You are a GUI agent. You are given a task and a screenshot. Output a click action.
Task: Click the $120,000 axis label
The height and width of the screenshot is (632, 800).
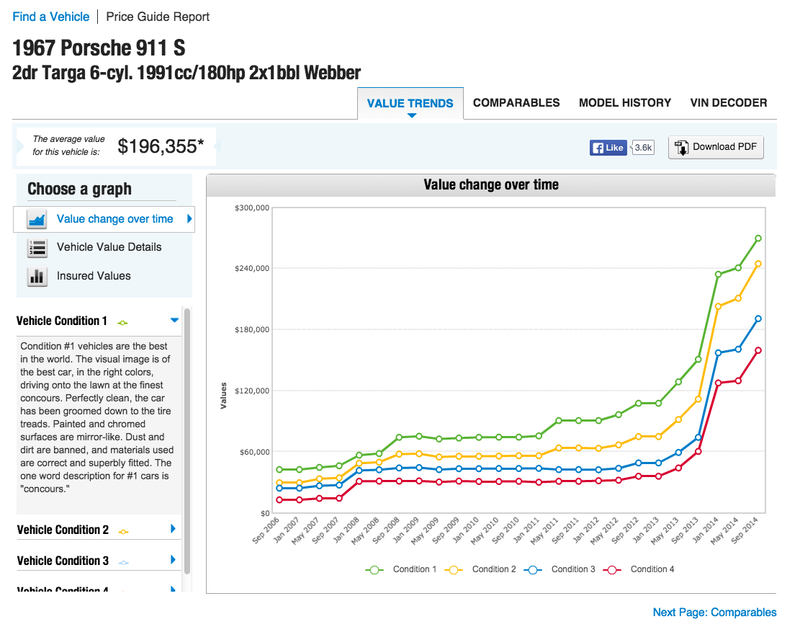(x=252, y=391)
